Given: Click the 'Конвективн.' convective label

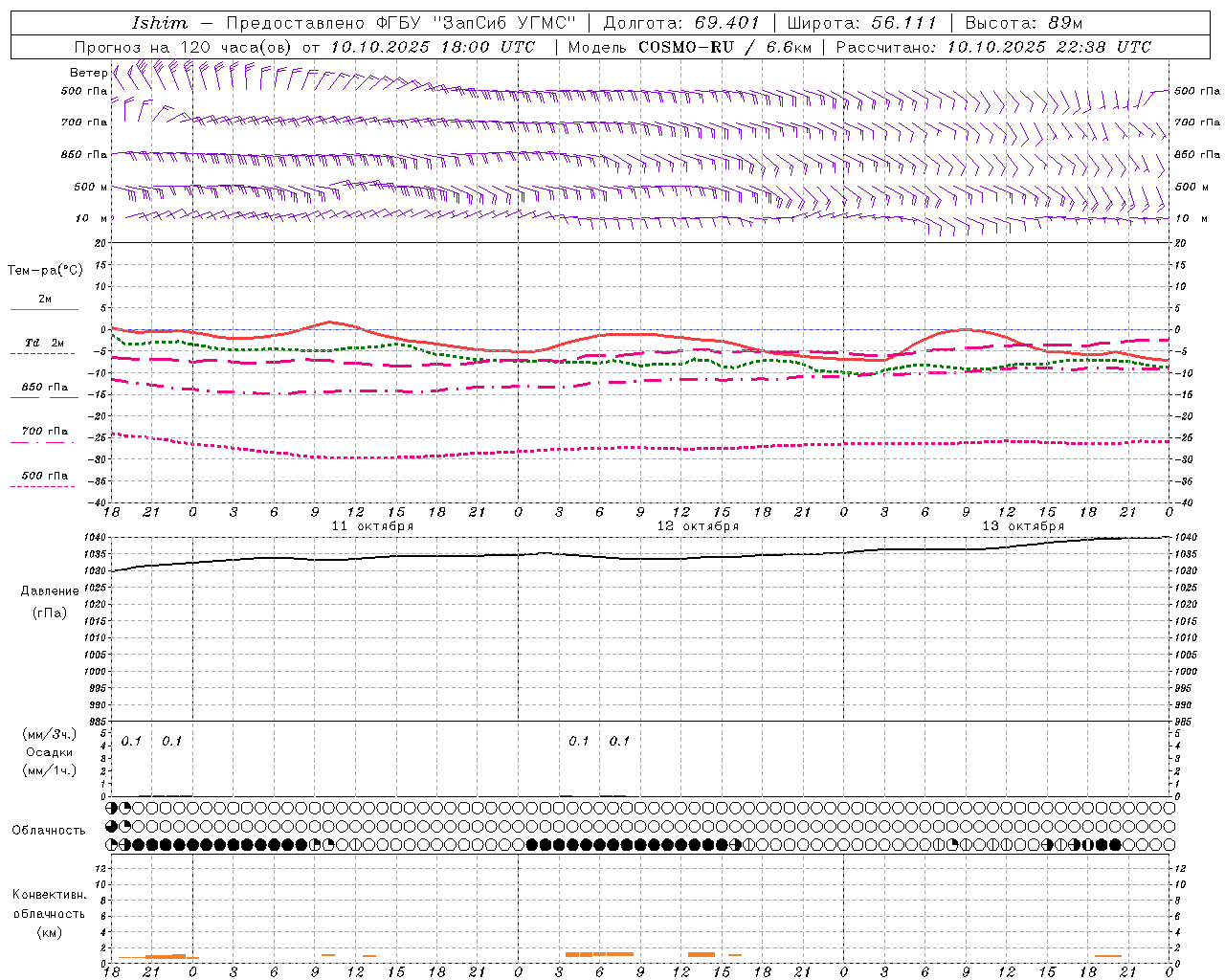Looking at the screenshot, I should point(50,895).
